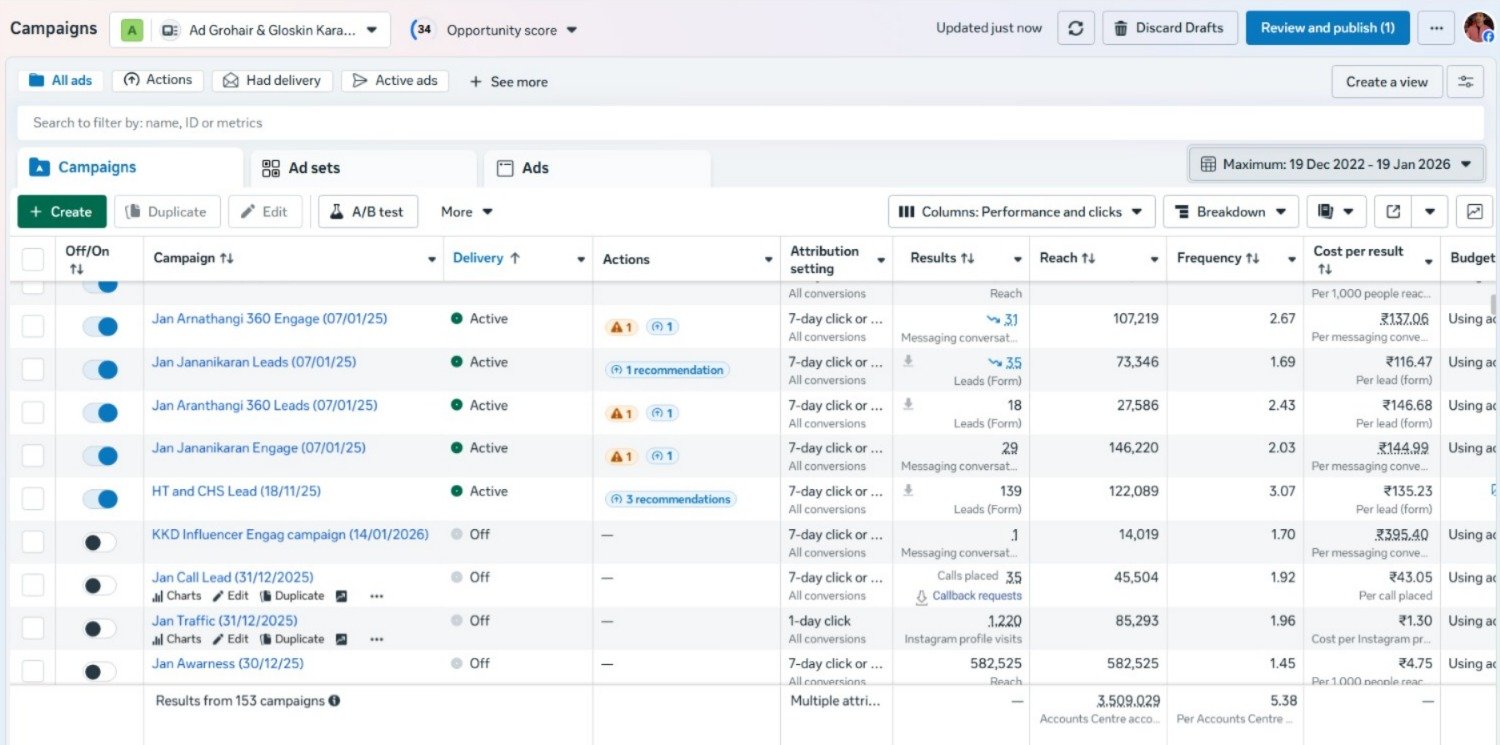Open the view settings sliders icon
1500x745 pixels.
(x=1465, y=82)
